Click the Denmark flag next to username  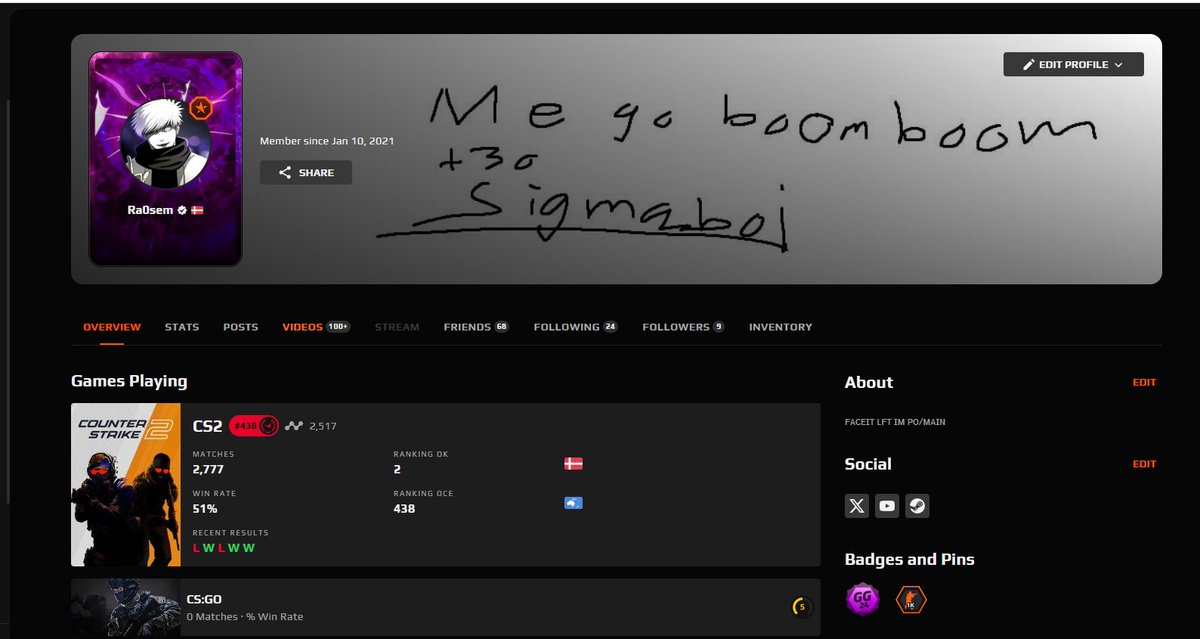197,211
